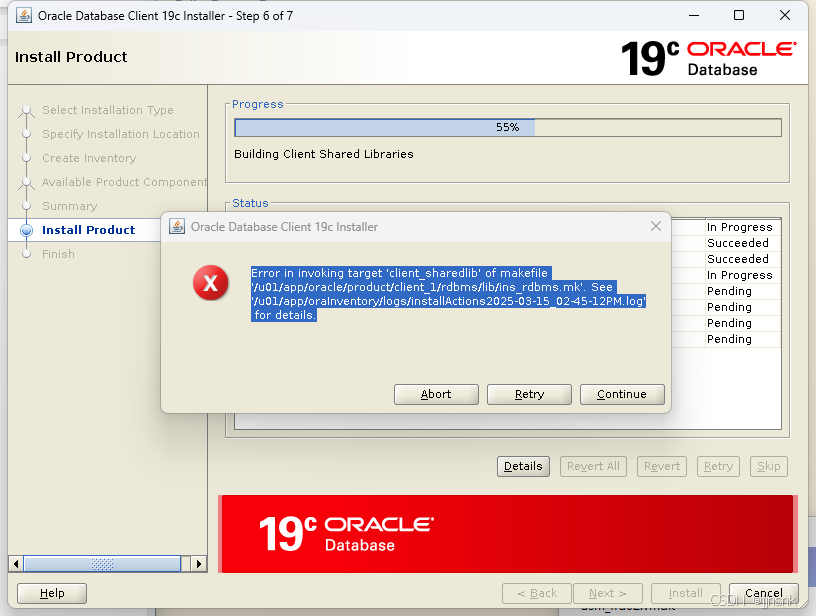The height and width of the screenshot is (616, 816).
Task: Select the 'Install Product' step
Action: pos(88,230)
